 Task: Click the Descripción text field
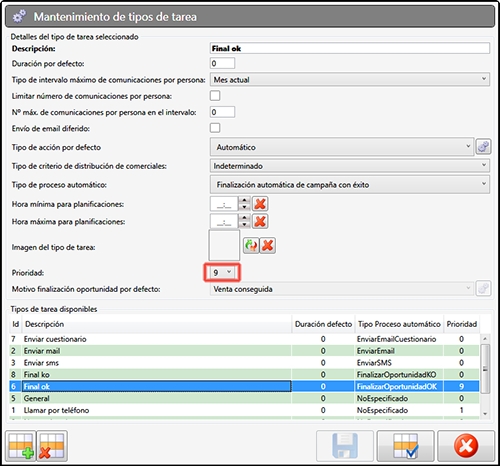point(350,48)
